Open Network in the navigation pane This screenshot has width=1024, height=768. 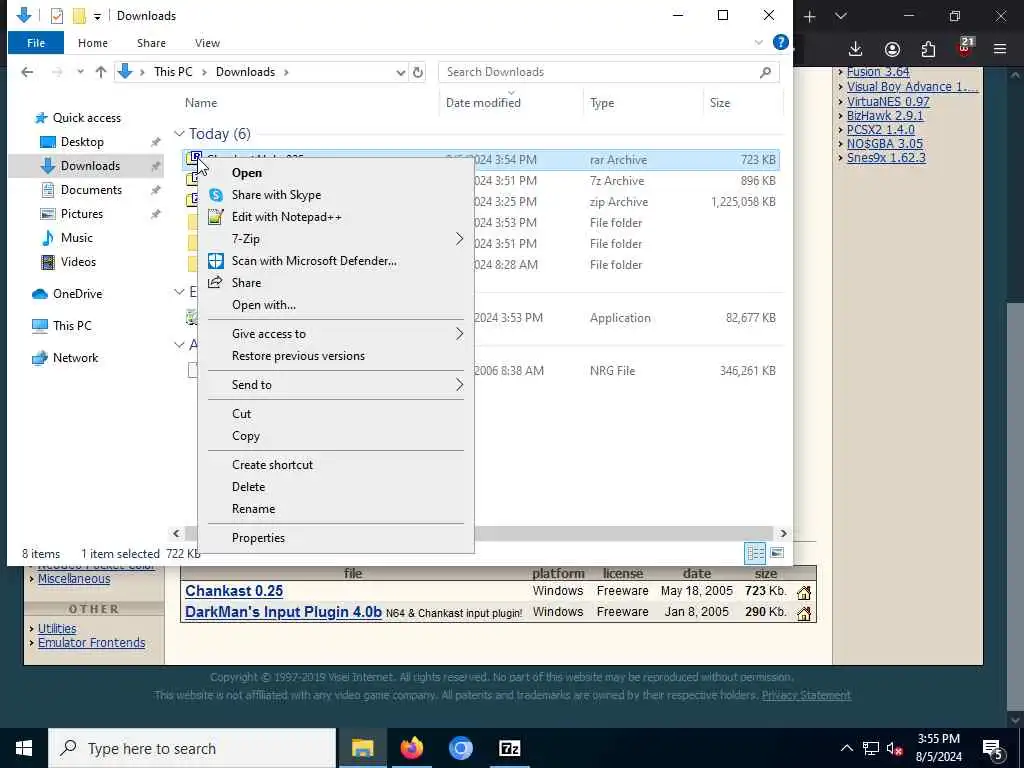(75, 358)
